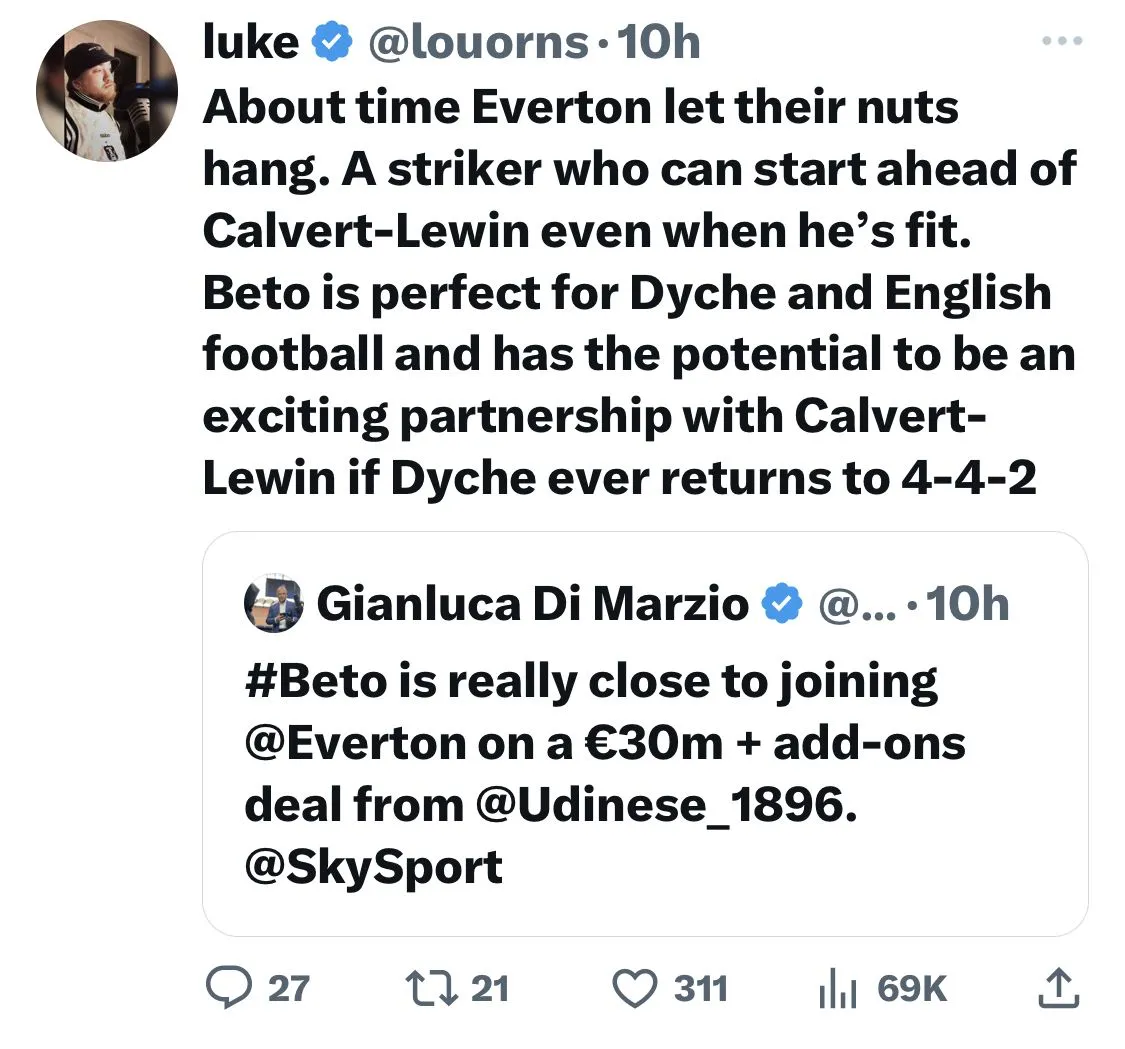Click the @SkySport mention
Screen dimensions: 1125x1049
[373, 865]
